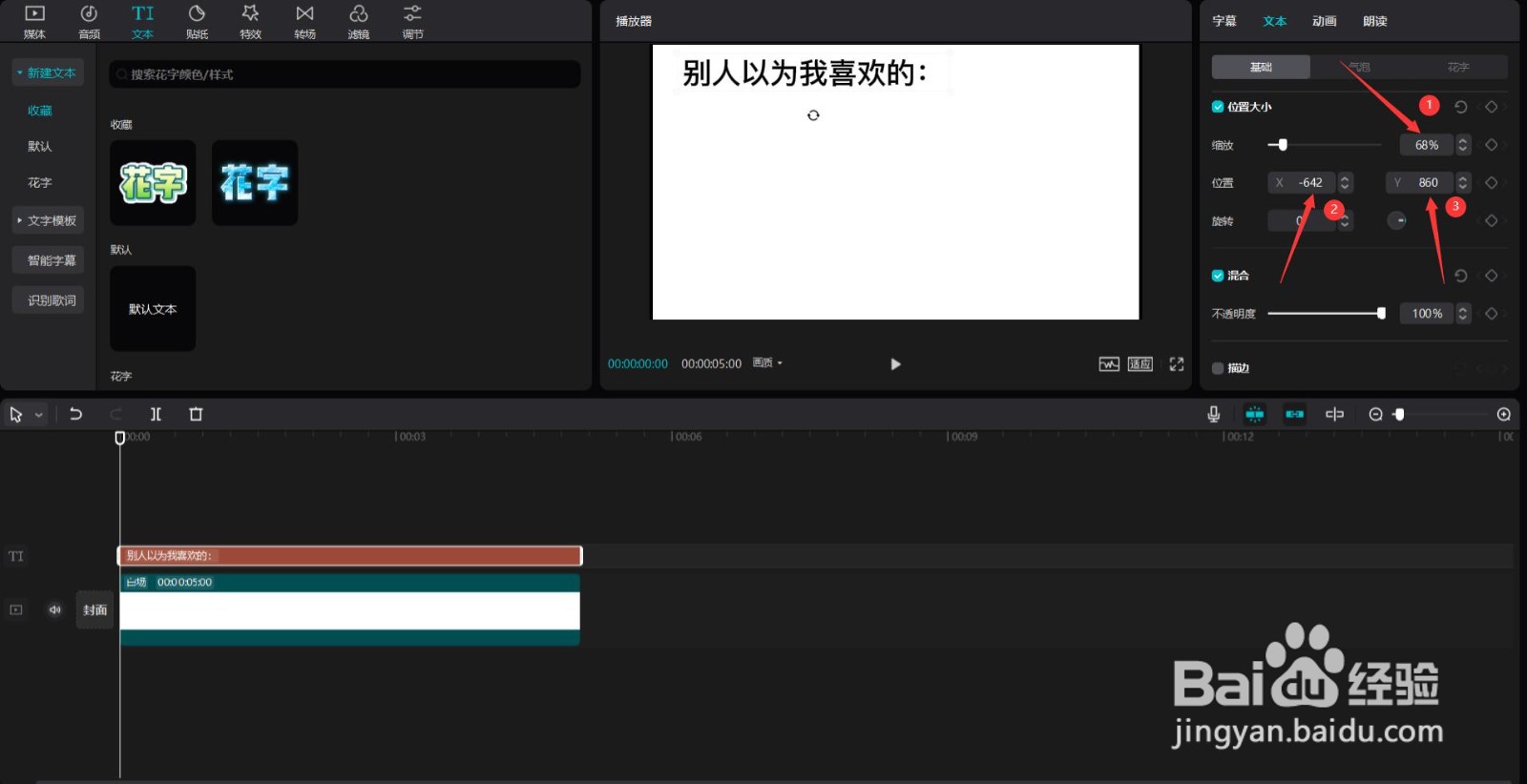Switch to 朗读 read-aloud tab
The height and width of the screenshot is (784, 1527).
coord(1374,21)
